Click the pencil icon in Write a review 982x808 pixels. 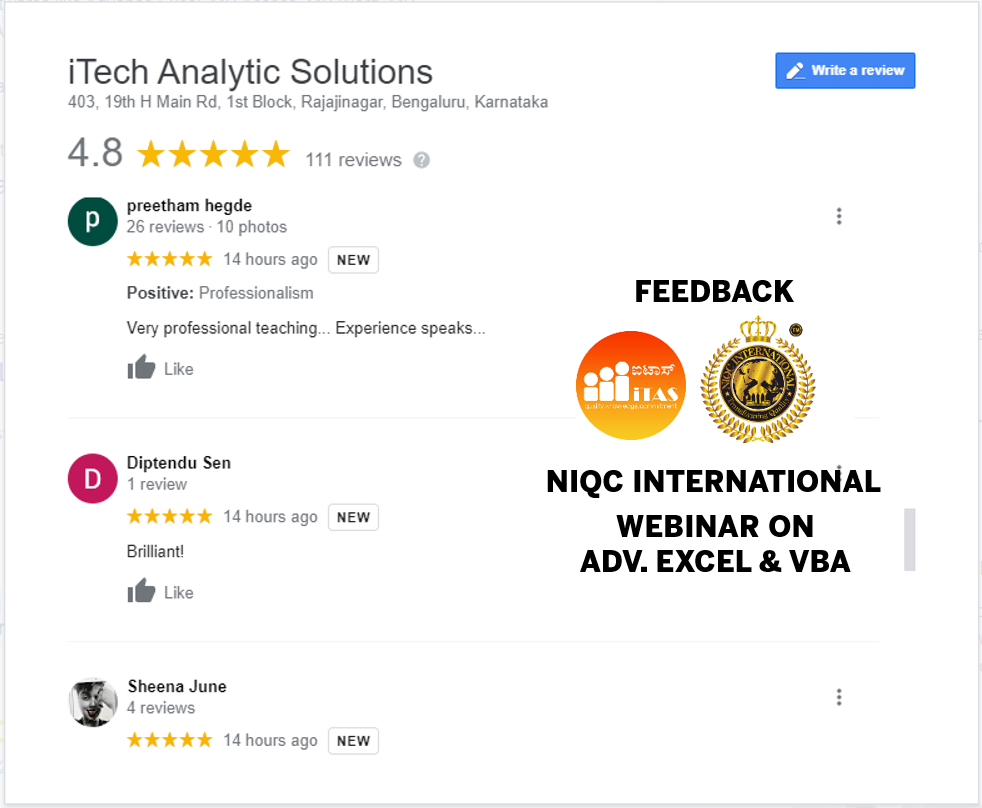tap(795, 71)
